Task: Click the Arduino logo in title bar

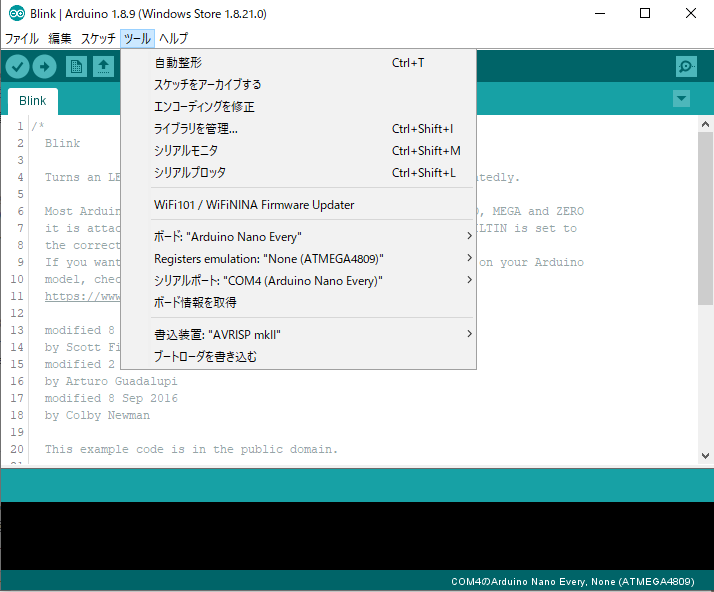Action: [17, 14]
